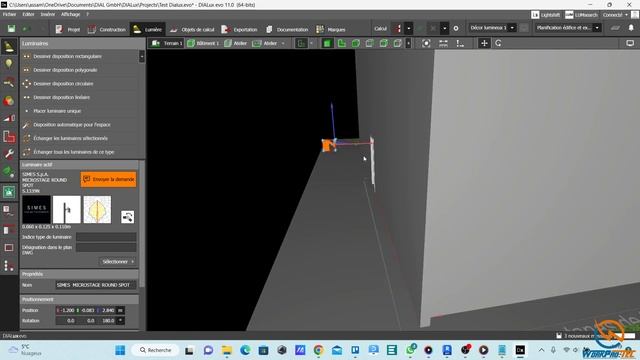Select the green front view icon
This screenshot has width=640, height=360.
pos(341,43)
